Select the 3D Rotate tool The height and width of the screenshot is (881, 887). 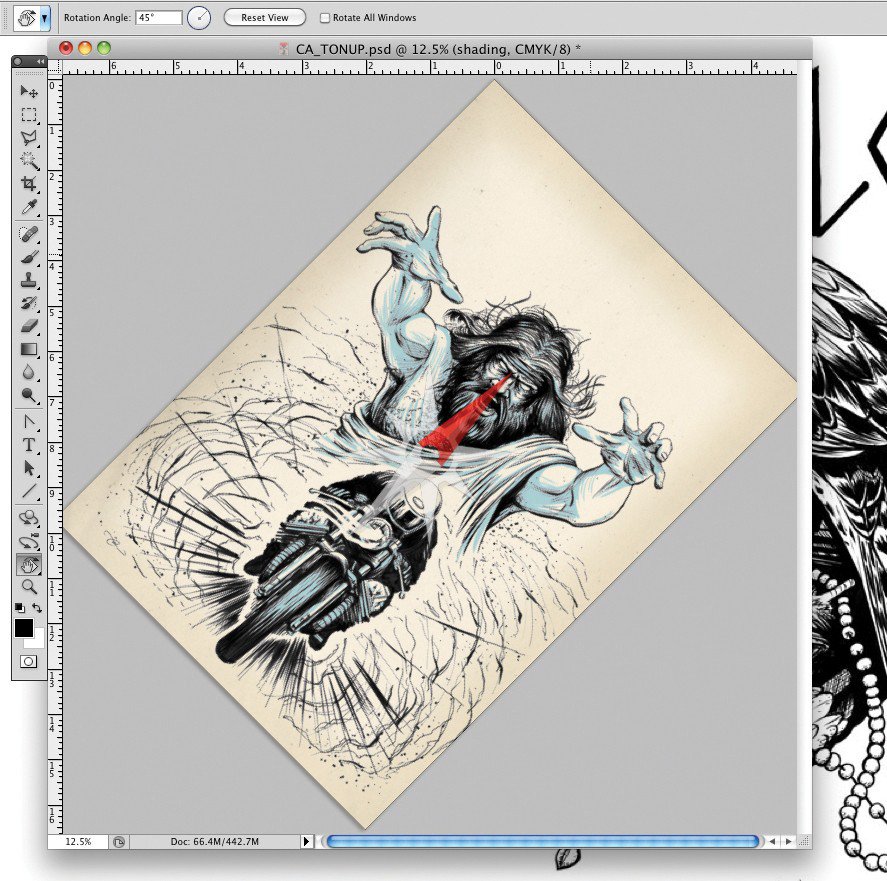pos(29,518)
